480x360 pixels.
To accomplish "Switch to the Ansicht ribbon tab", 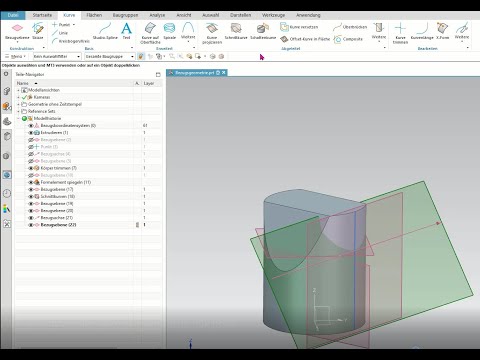I will [x=184, y=15].
